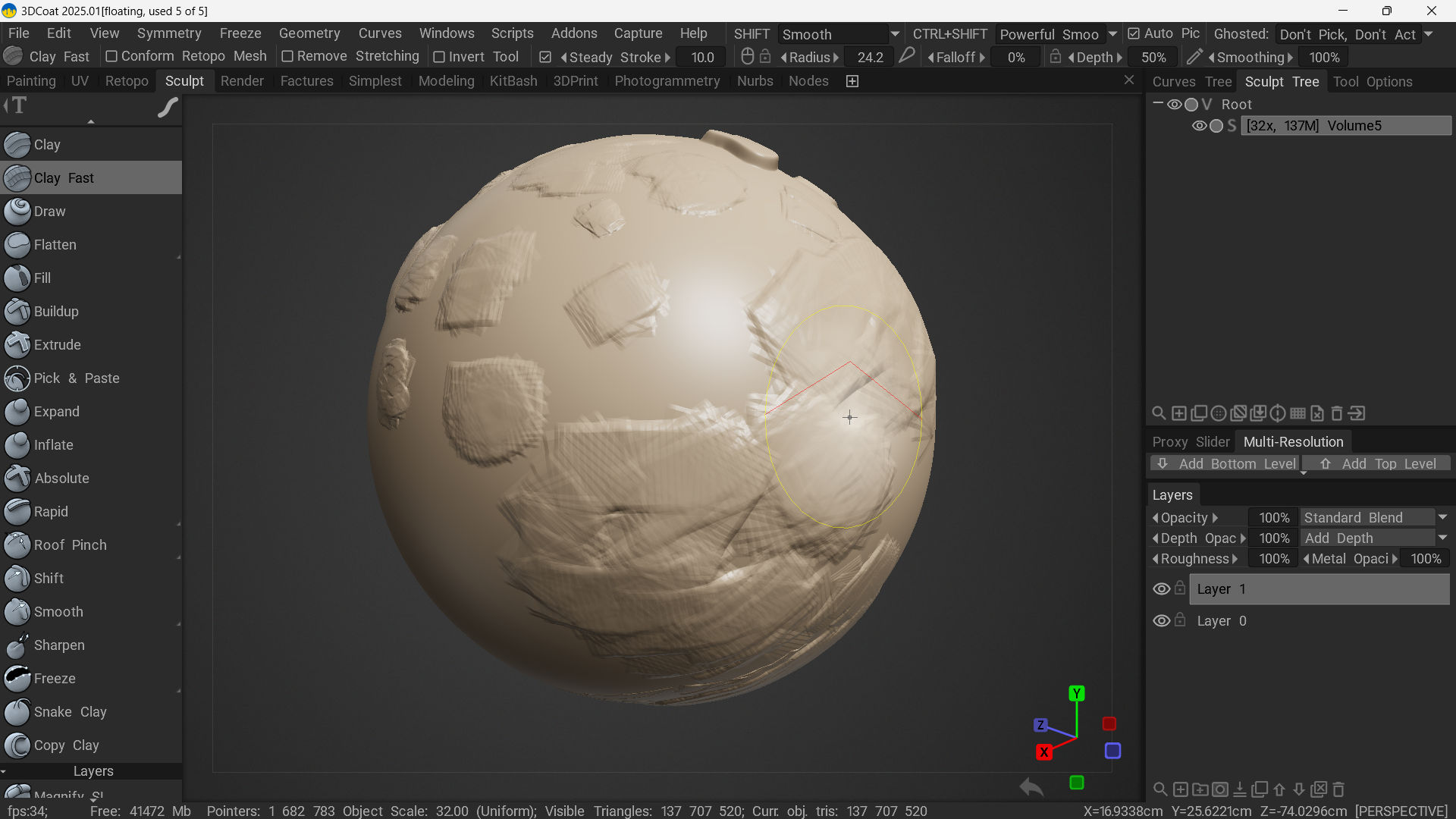Open the search icon in the Sculpt Tree toolbar
The width and height of the screenshot is (1456, 819).
(1159, 413)
